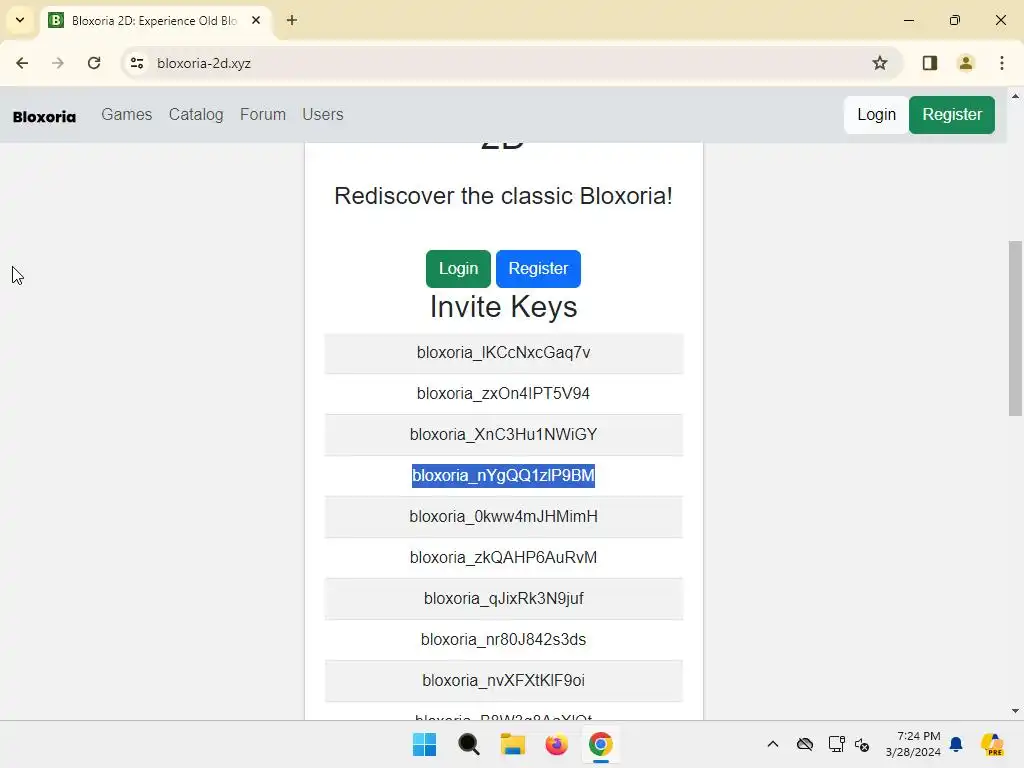The image size is (1024, 768).
Task: Select key bloxoria_XnC3Hu1NWiGY
Action: click(504, 435)
